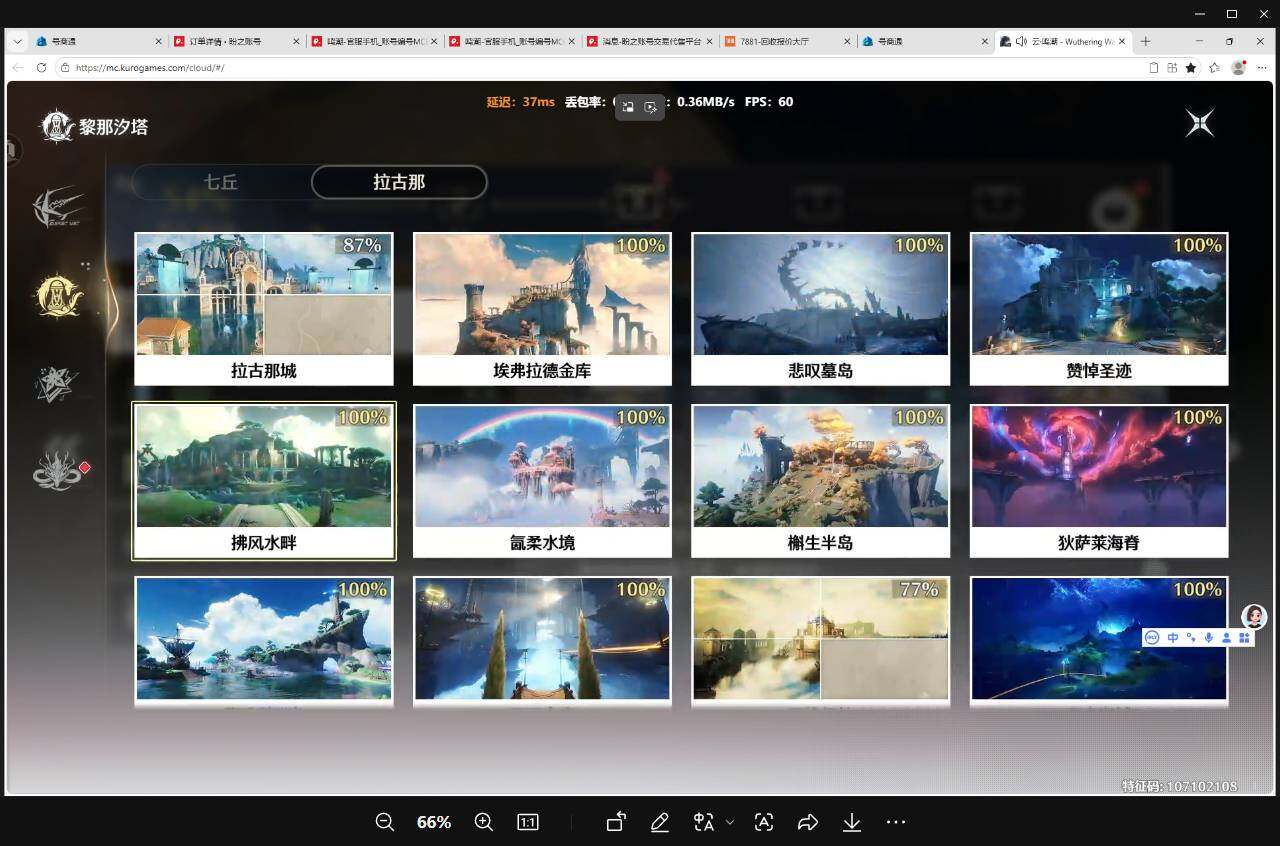
Task: Open the 赞悼圣迹 area card
Action: tap(1099, 309)
